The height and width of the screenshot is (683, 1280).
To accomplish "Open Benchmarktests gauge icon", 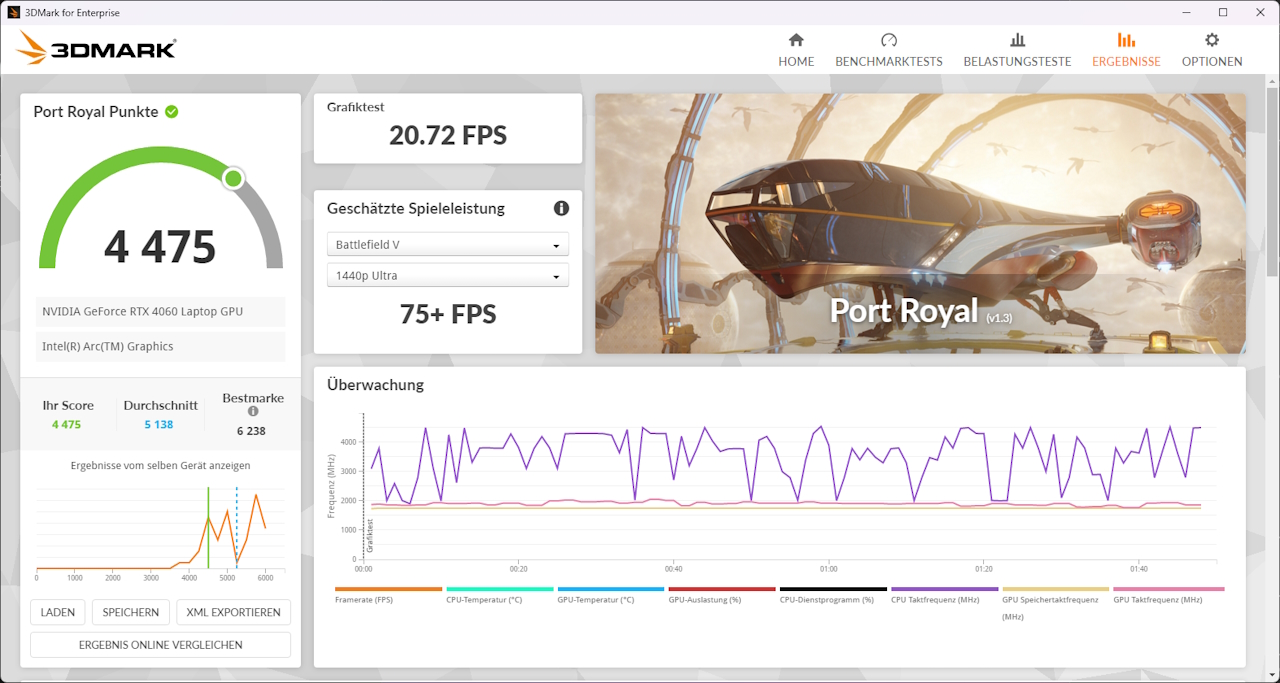I will pos(888,40).
